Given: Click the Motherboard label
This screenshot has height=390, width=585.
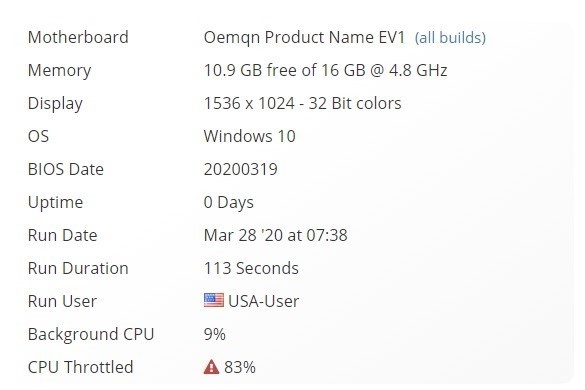Looking at the screenshot, I should coord(78,37).
